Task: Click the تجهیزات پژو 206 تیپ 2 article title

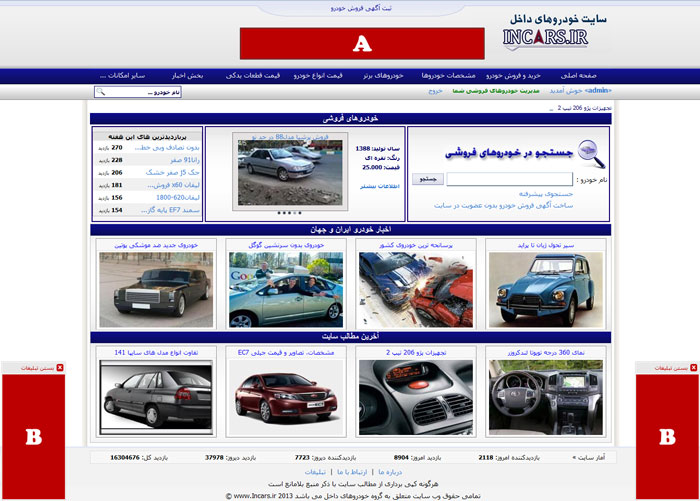Action: pos(416,352)
